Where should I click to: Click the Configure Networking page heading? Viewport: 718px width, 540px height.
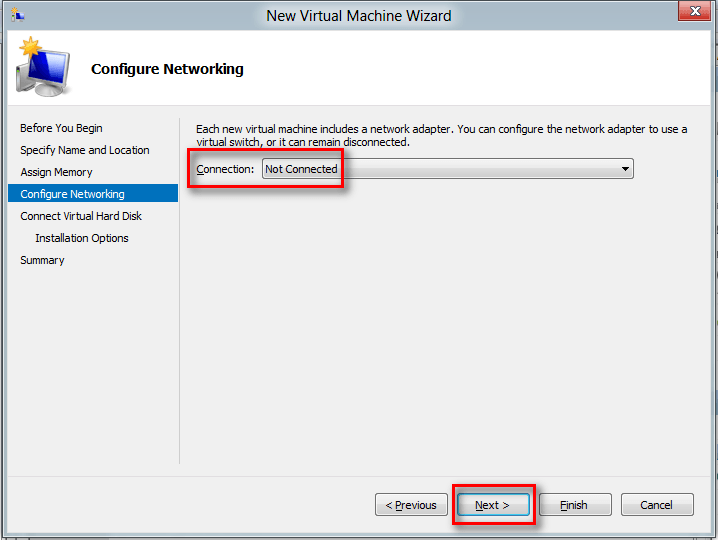click(x=167, y=69)
